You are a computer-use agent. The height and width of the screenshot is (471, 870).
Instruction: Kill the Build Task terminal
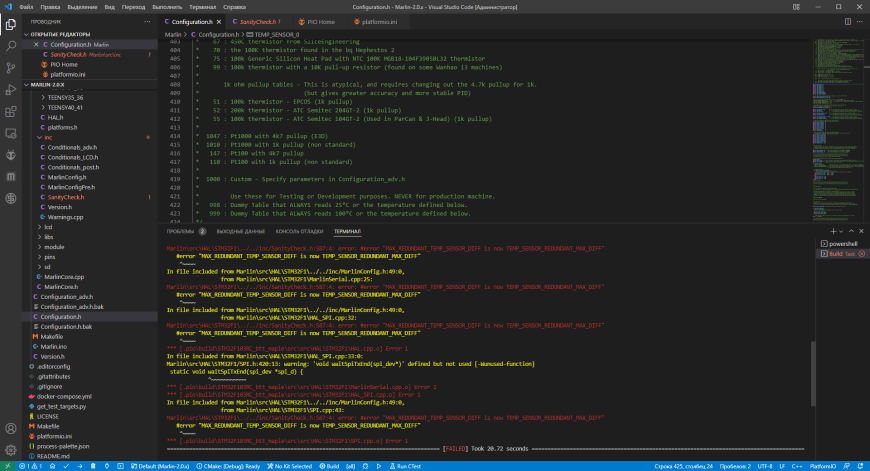click(x=862, y=254)
